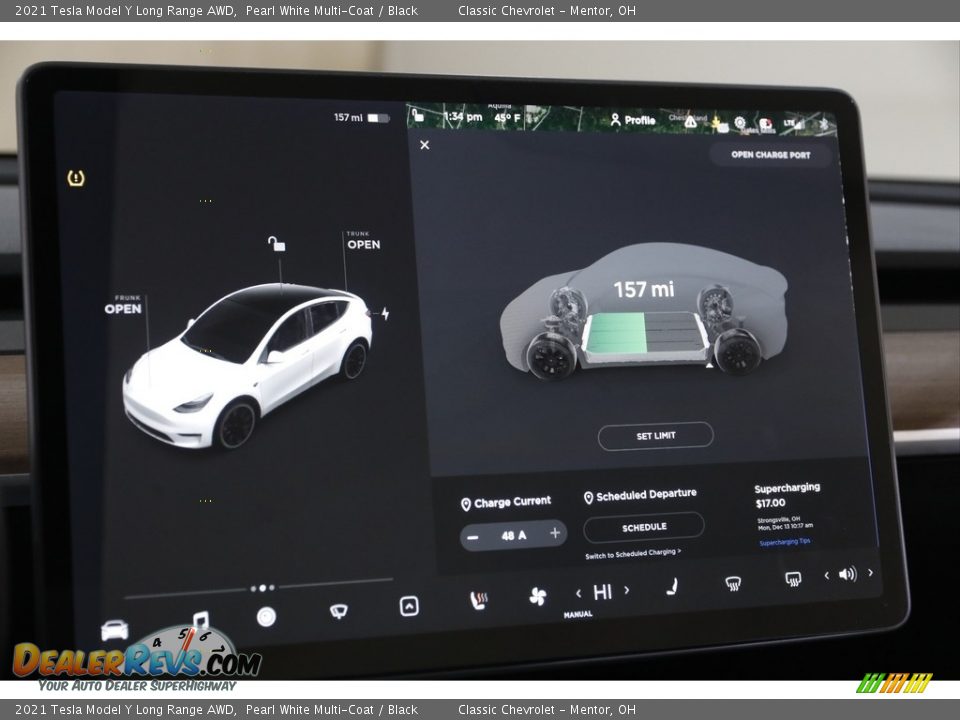Tap the battery indicator beside 157 mi

coord(378,118)
